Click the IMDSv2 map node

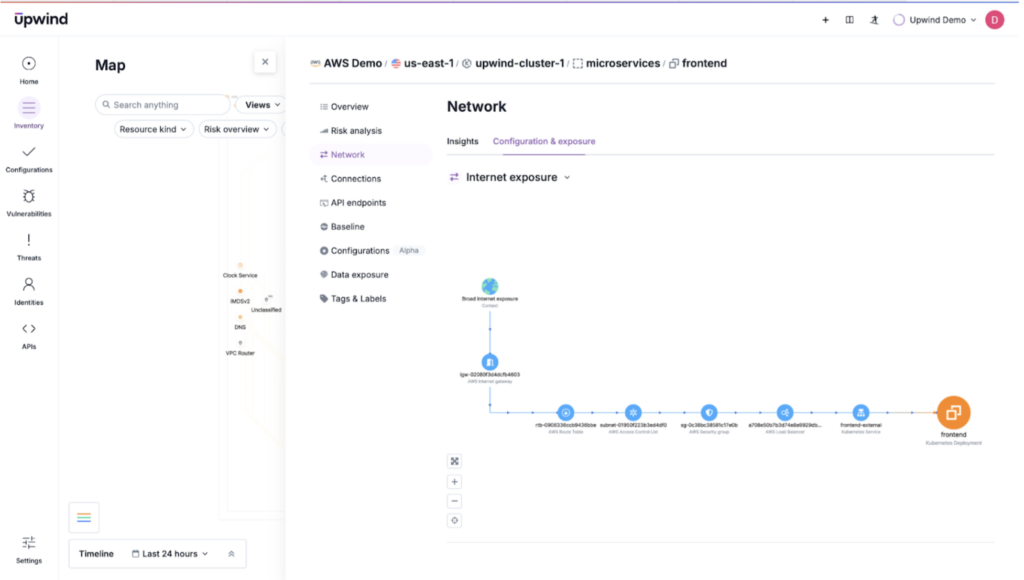pyautogui.click(x=240, y=291)
